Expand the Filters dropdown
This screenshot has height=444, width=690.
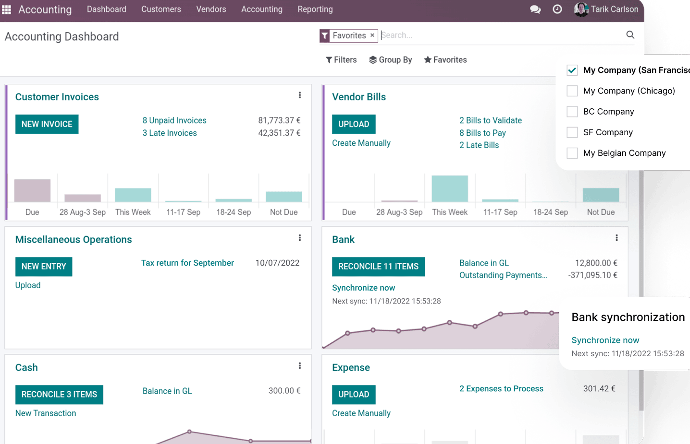(x=341, y=60)
